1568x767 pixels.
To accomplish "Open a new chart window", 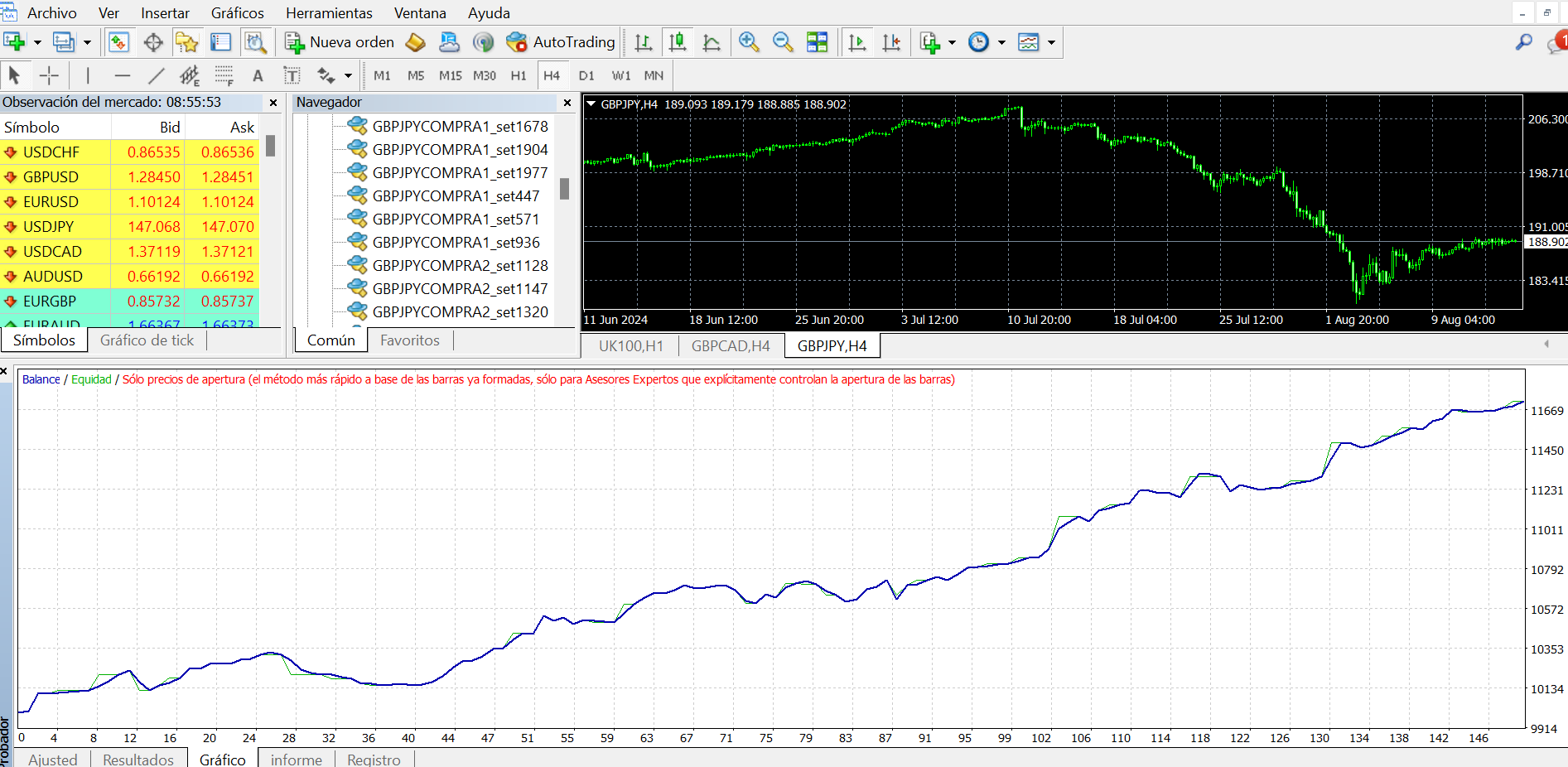I will click(12, 41).
